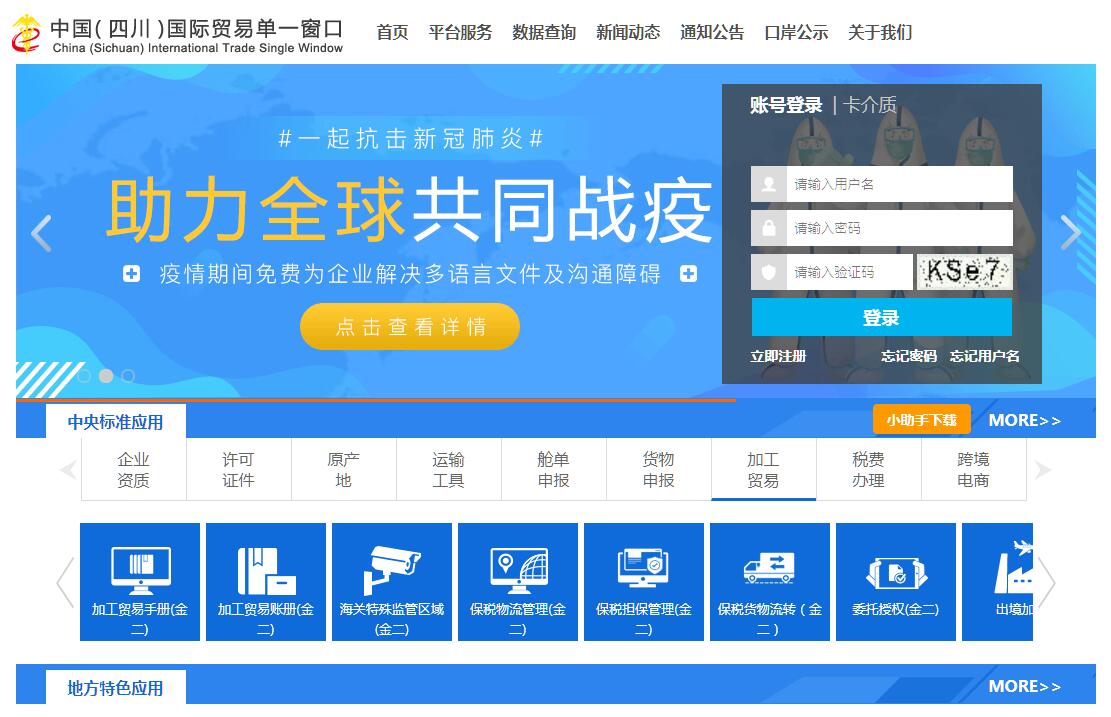Click the 保税货物流转 truck icon
Image resolution: width=1111 pixels, height=717 pixels.
coord(769,567)
